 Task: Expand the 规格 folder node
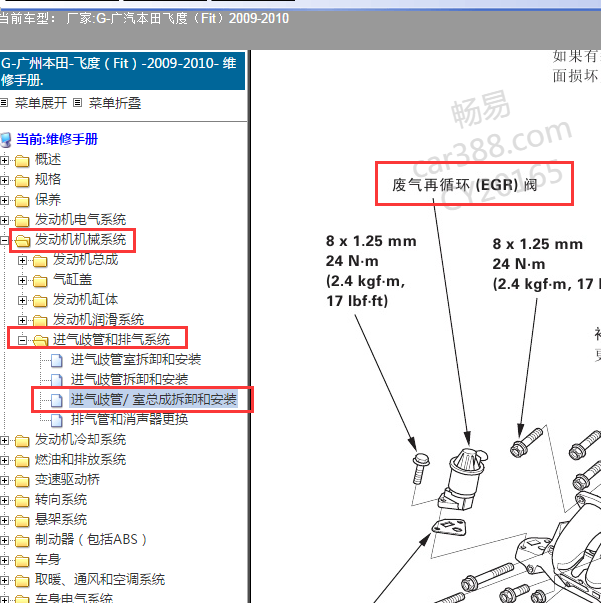click(4, 180)
